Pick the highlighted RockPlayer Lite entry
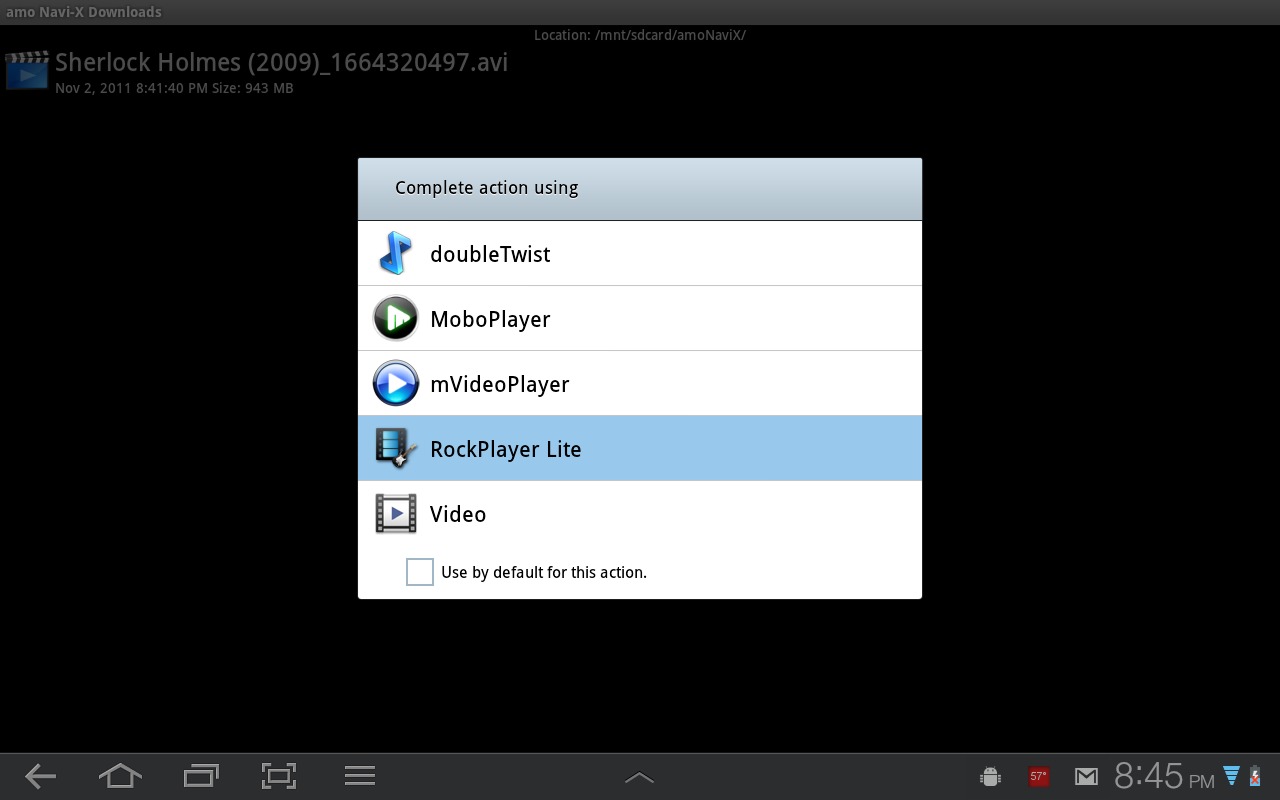 pyautogui.click(x=640, y=449)
